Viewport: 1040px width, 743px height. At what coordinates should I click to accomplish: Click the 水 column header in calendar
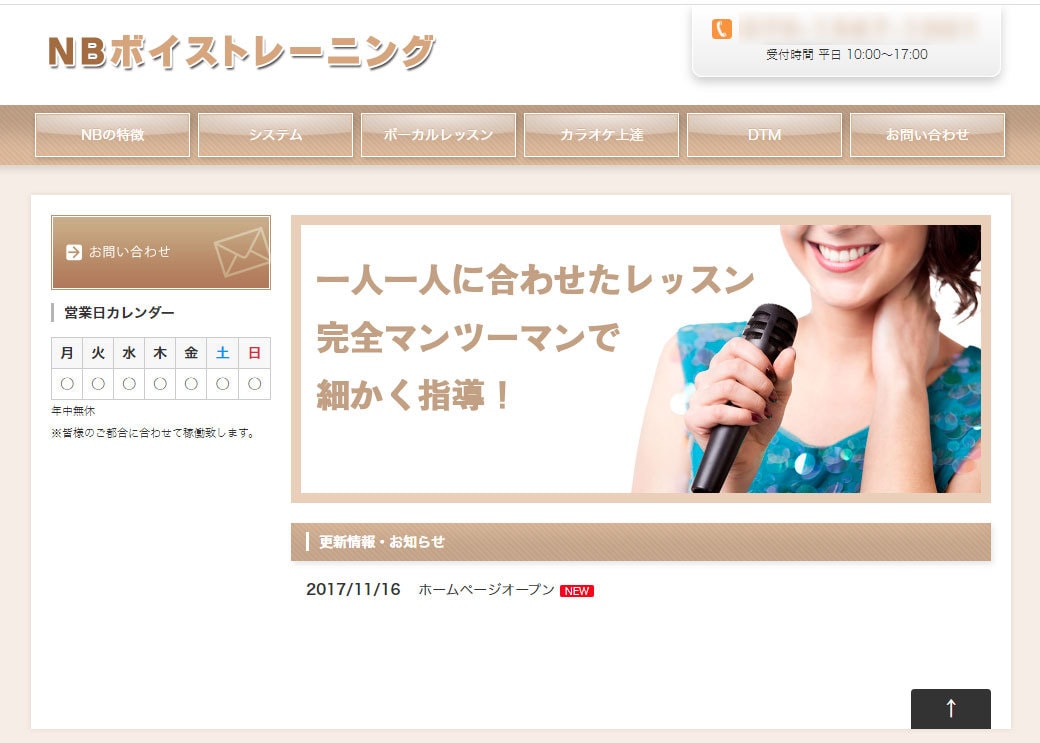tap(129, 353)
